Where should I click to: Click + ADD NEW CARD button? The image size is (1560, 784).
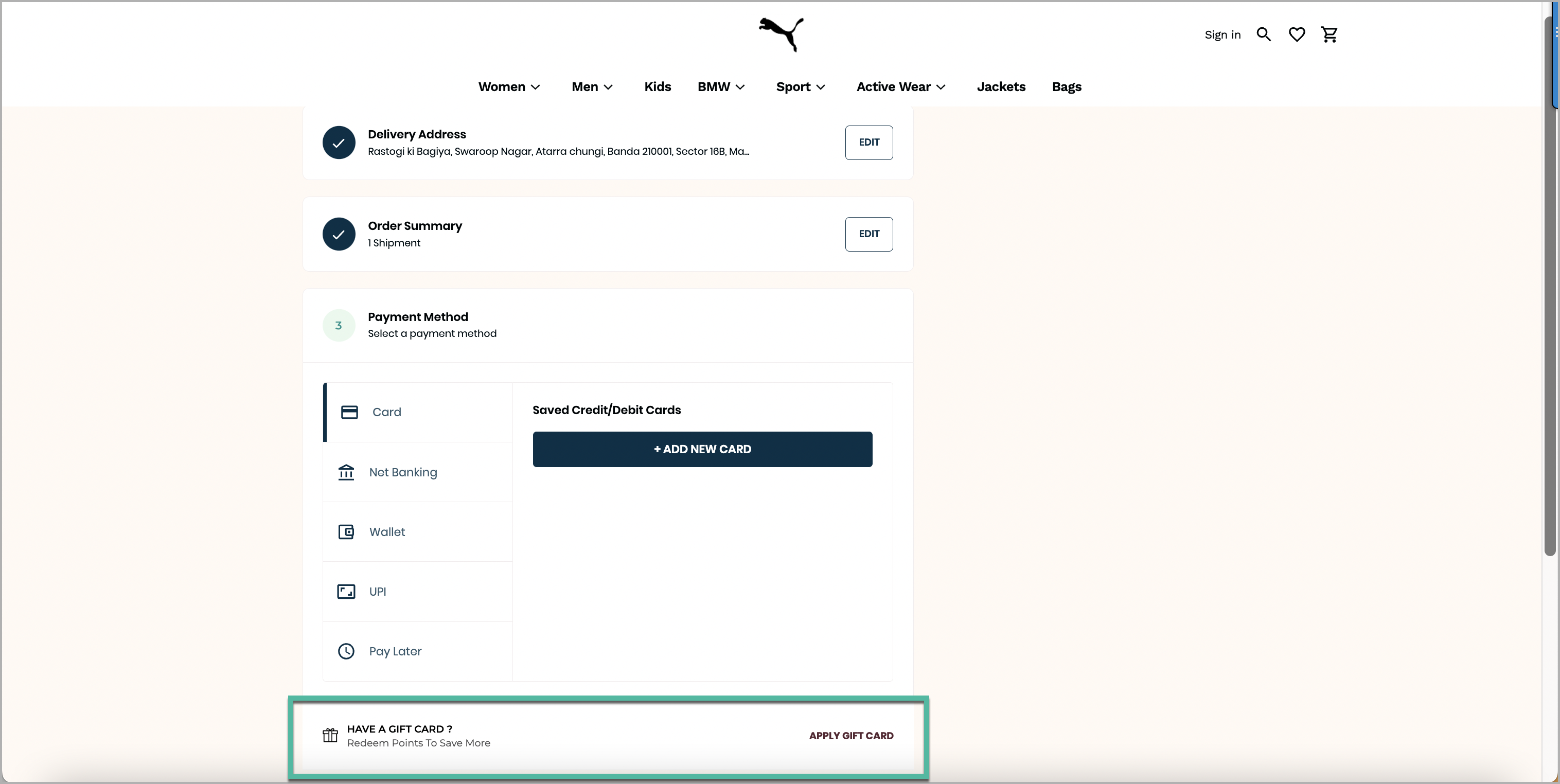coord(702,449)
